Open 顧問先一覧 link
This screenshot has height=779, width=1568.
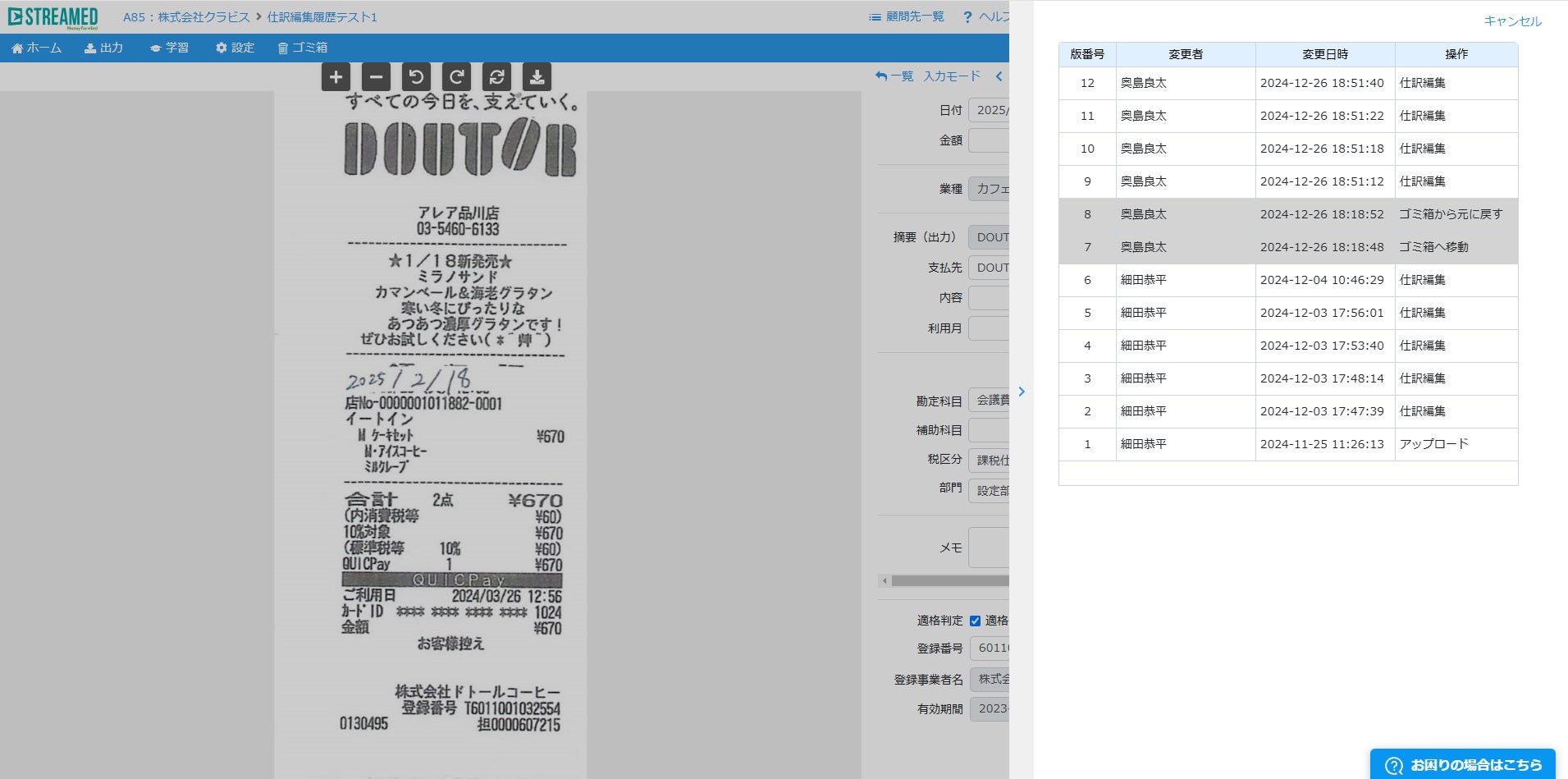[907, 16]
